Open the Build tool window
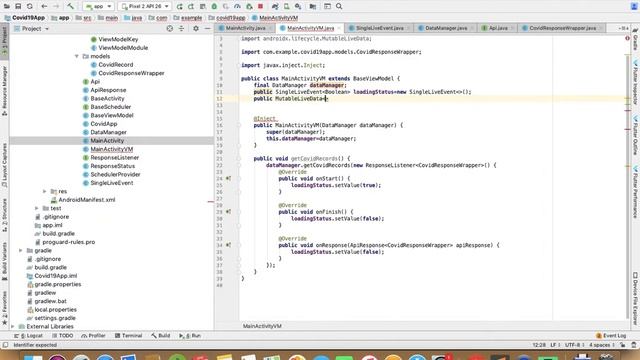Image resolution: width=640 pixels, height=360 pixels. click(x=160, y=336)
